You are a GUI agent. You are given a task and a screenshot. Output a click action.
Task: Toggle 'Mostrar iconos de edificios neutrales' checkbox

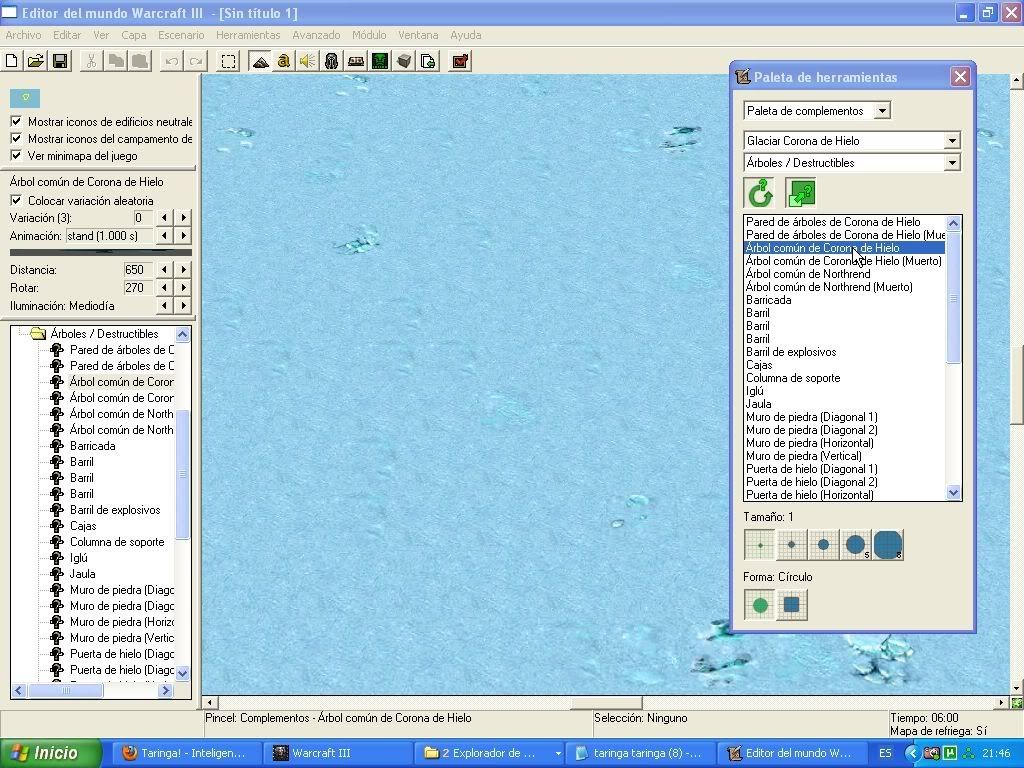coord(16,121)
